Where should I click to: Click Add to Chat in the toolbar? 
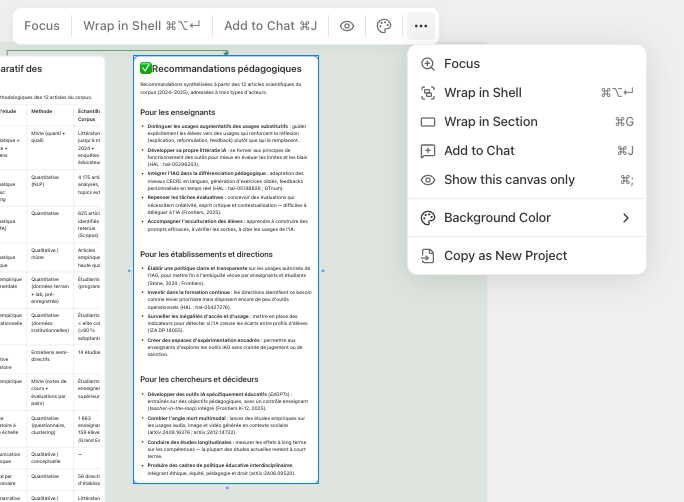[270, 26]
